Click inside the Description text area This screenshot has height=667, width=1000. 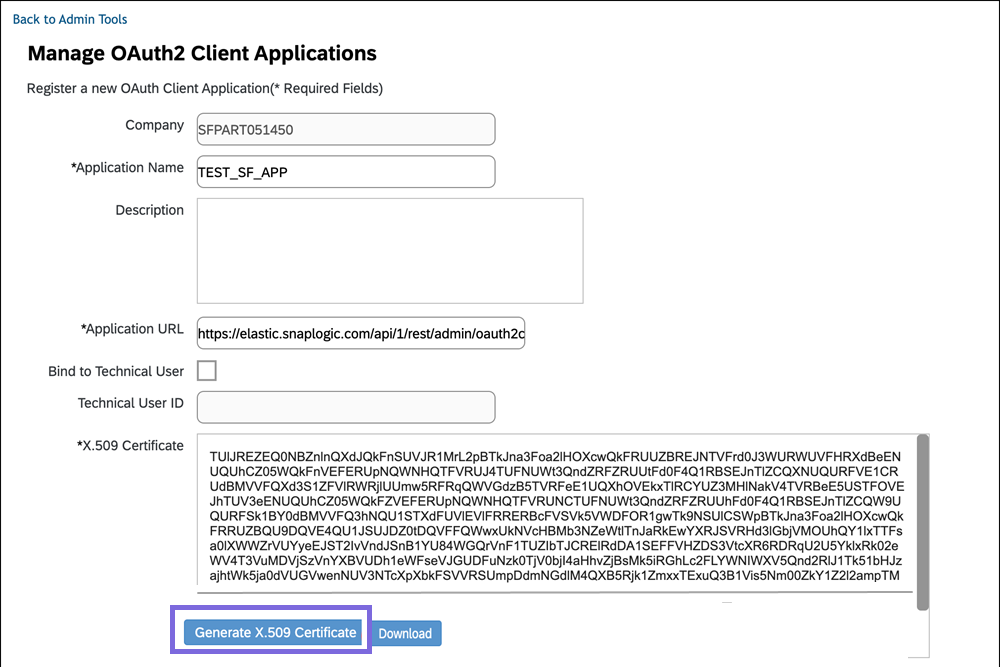point(390,251)
